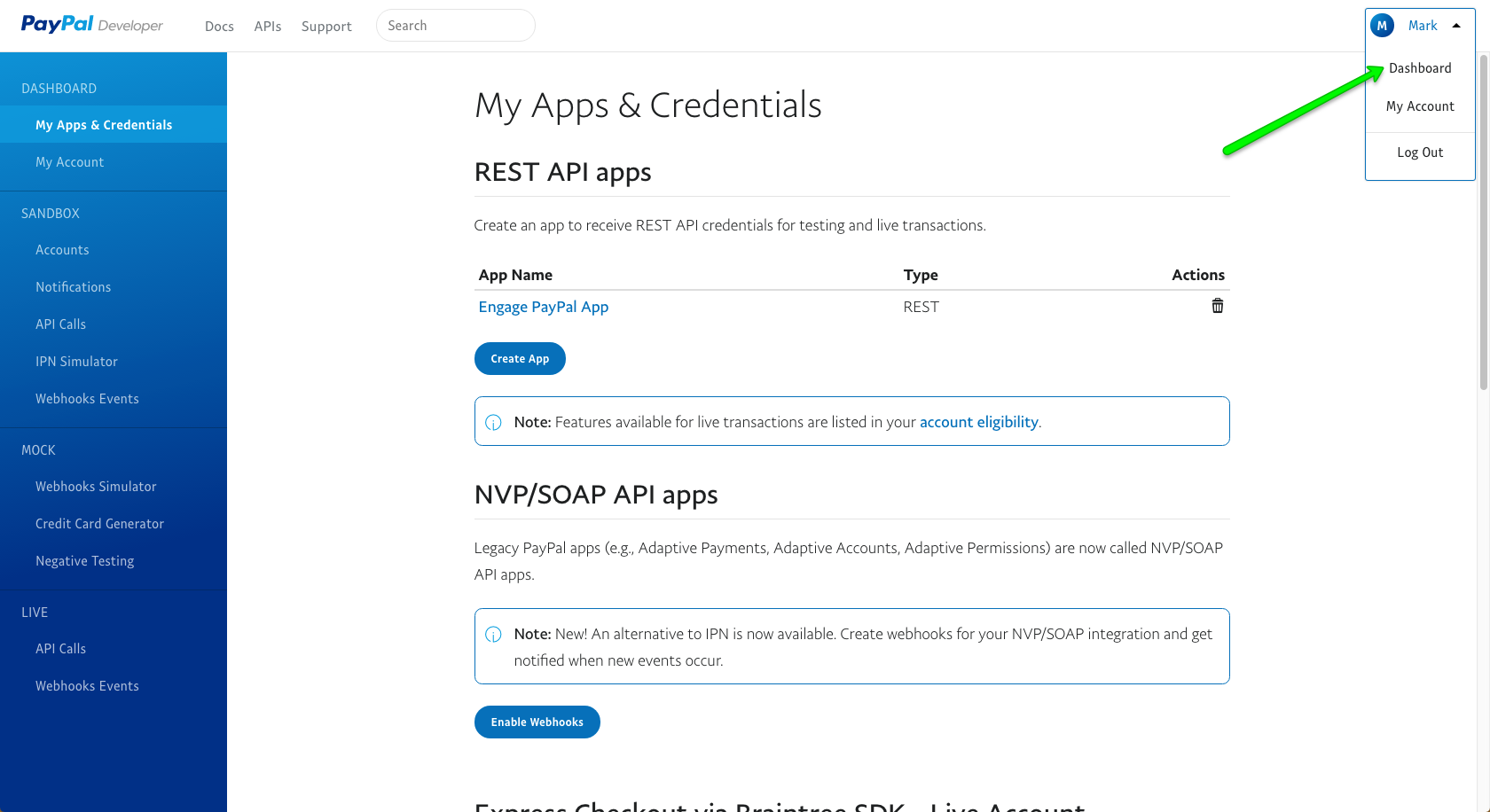Click the DASHBOARD sidebar section heading
The image size is (1490, 812).
[x=59, y=89]
